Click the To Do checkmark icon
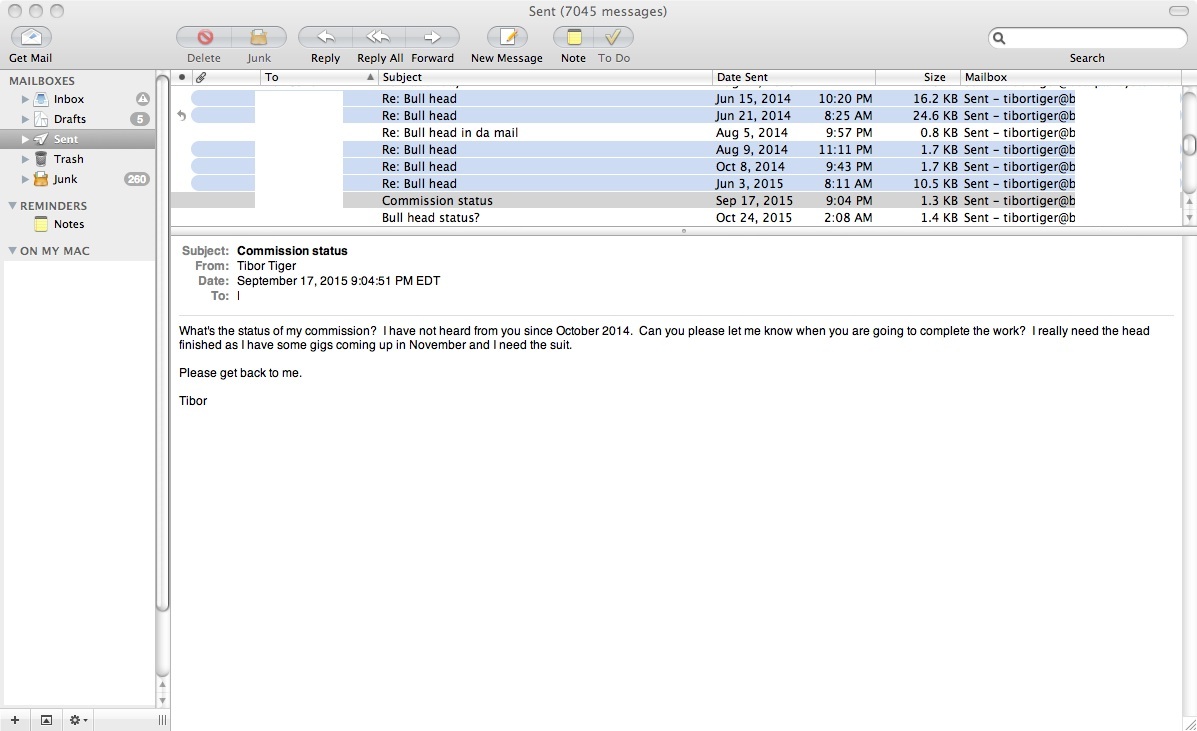This screenshot has height=731, width=1197. pyautogui.click(x=613, y=37)
